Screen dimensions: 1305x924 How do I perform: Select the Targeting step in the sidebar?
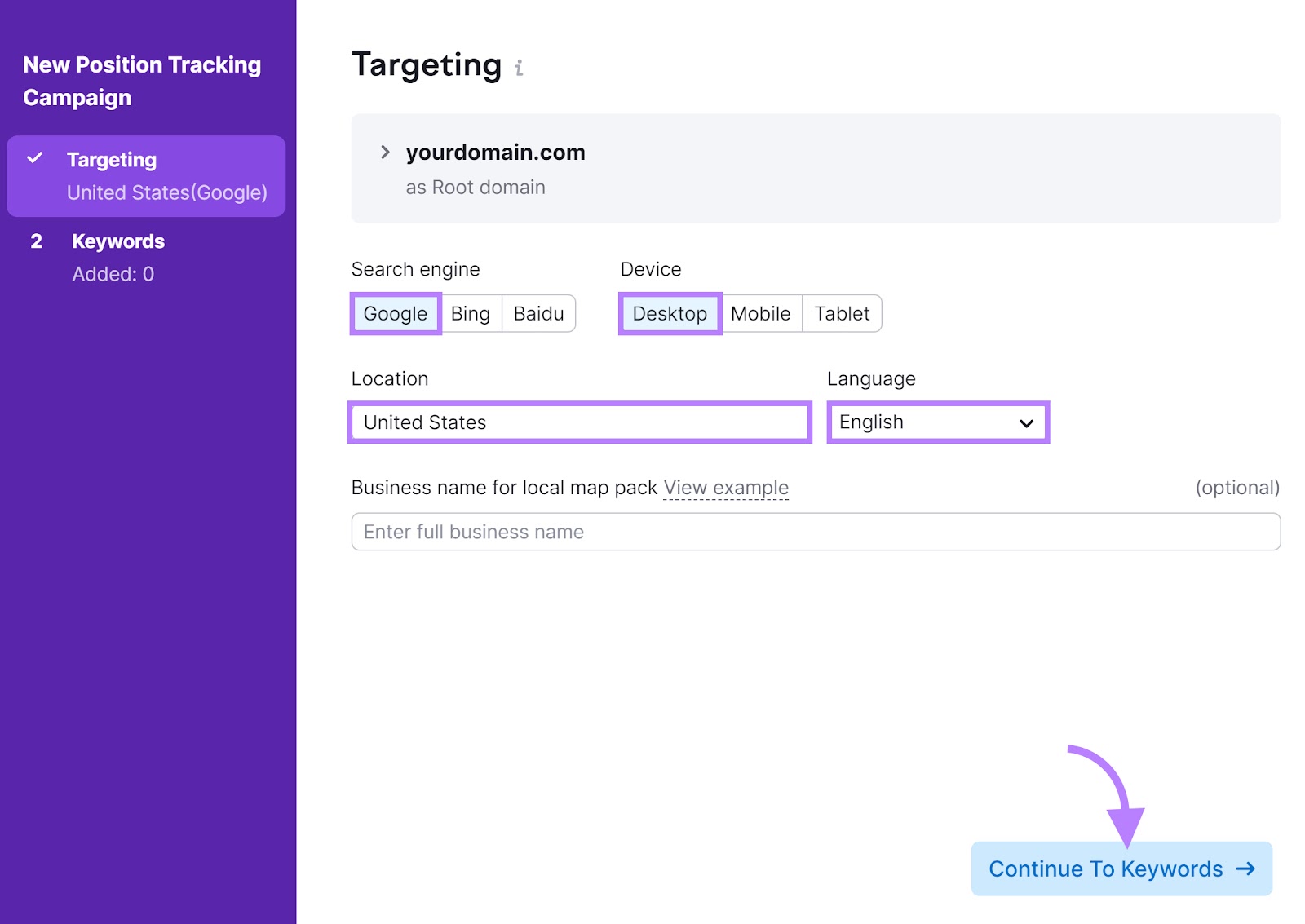click(x=112, y=159)
